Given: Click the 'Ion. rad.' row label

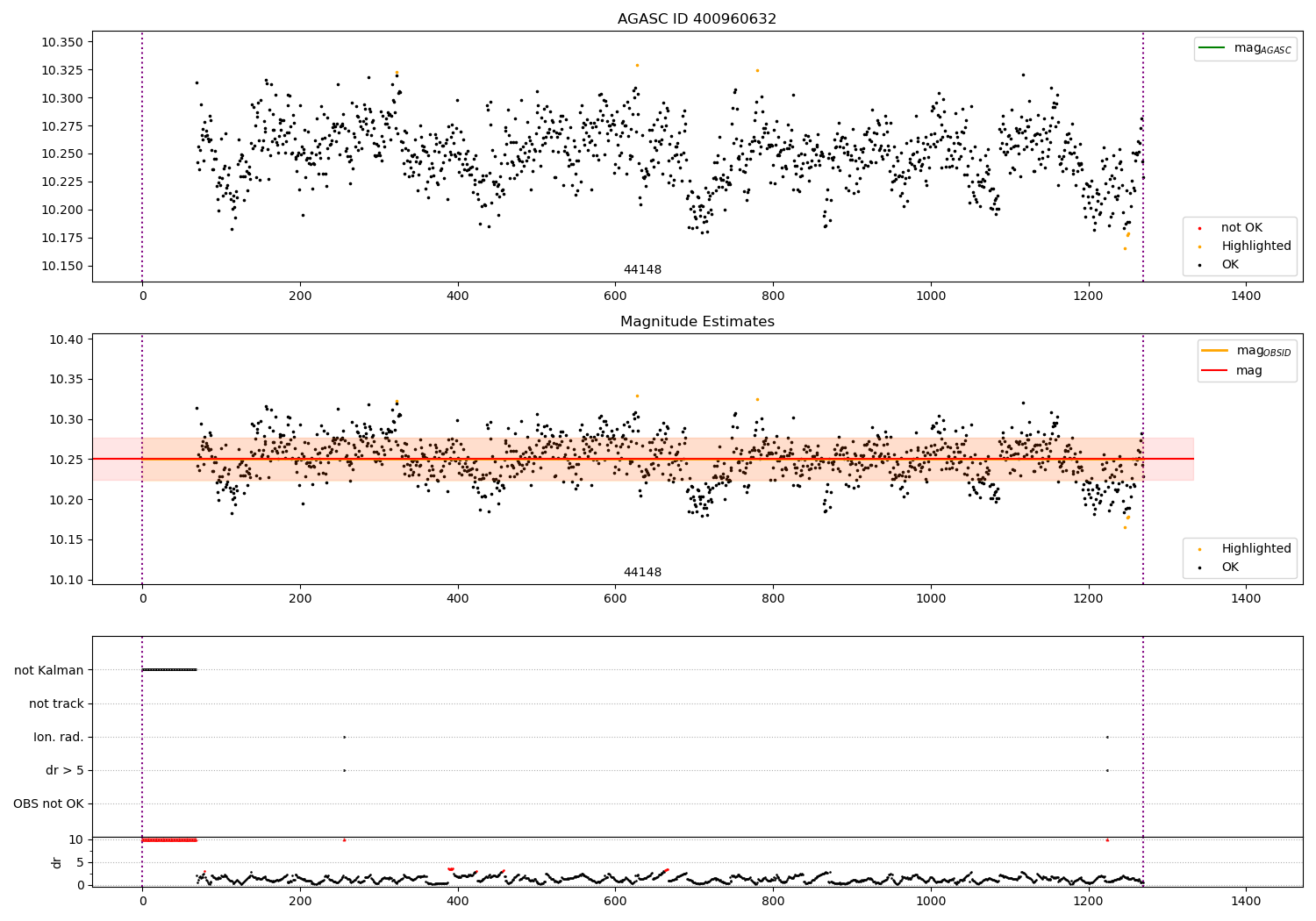Looking at the screenshot, I should [x=59, y=737].
